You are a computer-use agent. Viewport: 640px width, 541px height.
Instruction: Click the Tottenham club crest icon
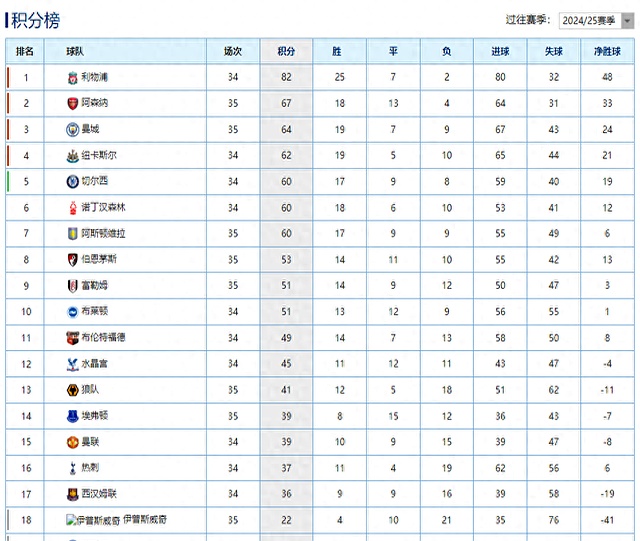click(73, 467)
